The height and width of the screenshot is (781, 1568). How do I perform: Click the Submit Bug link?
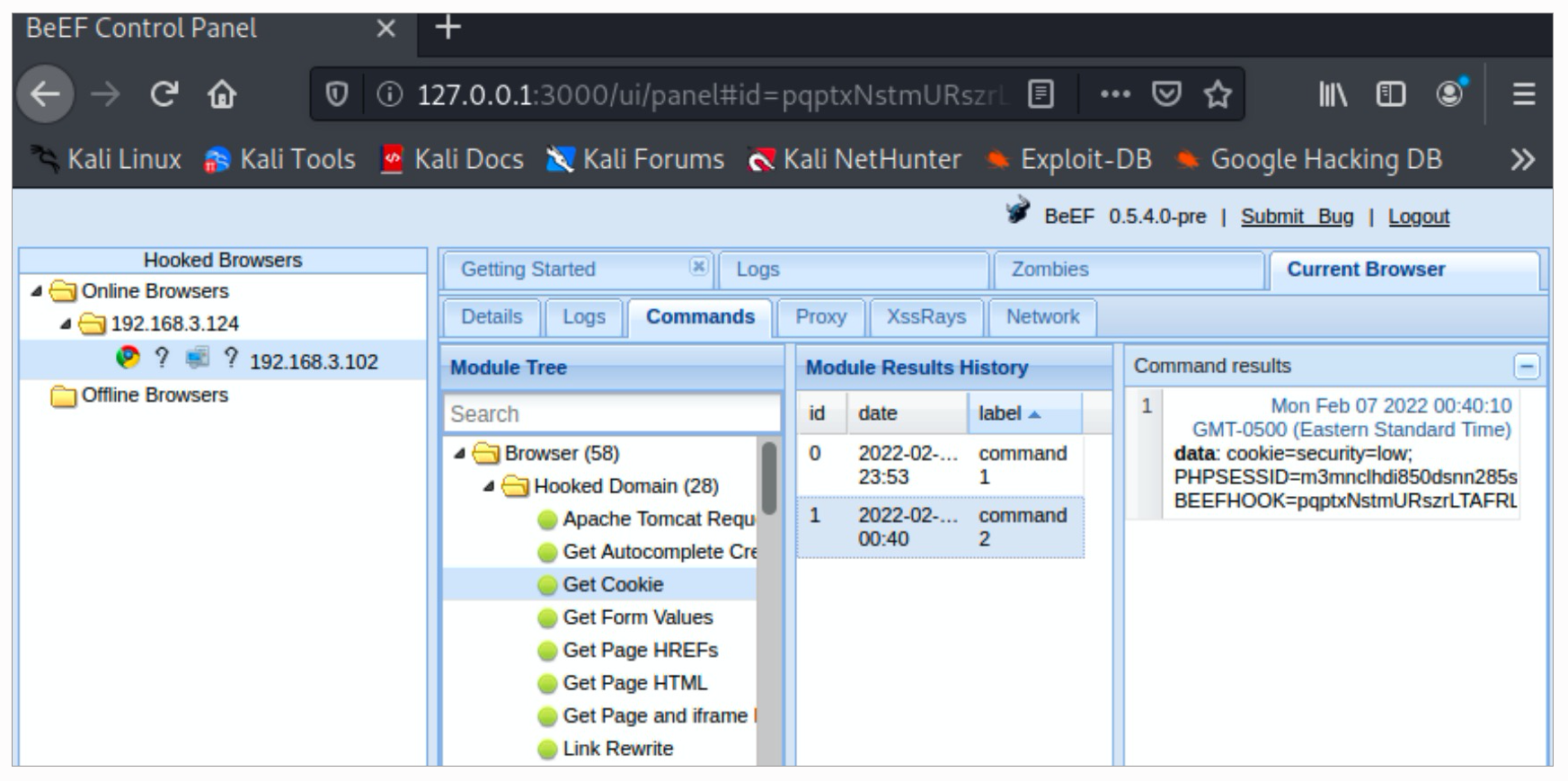coord(1297,217)
